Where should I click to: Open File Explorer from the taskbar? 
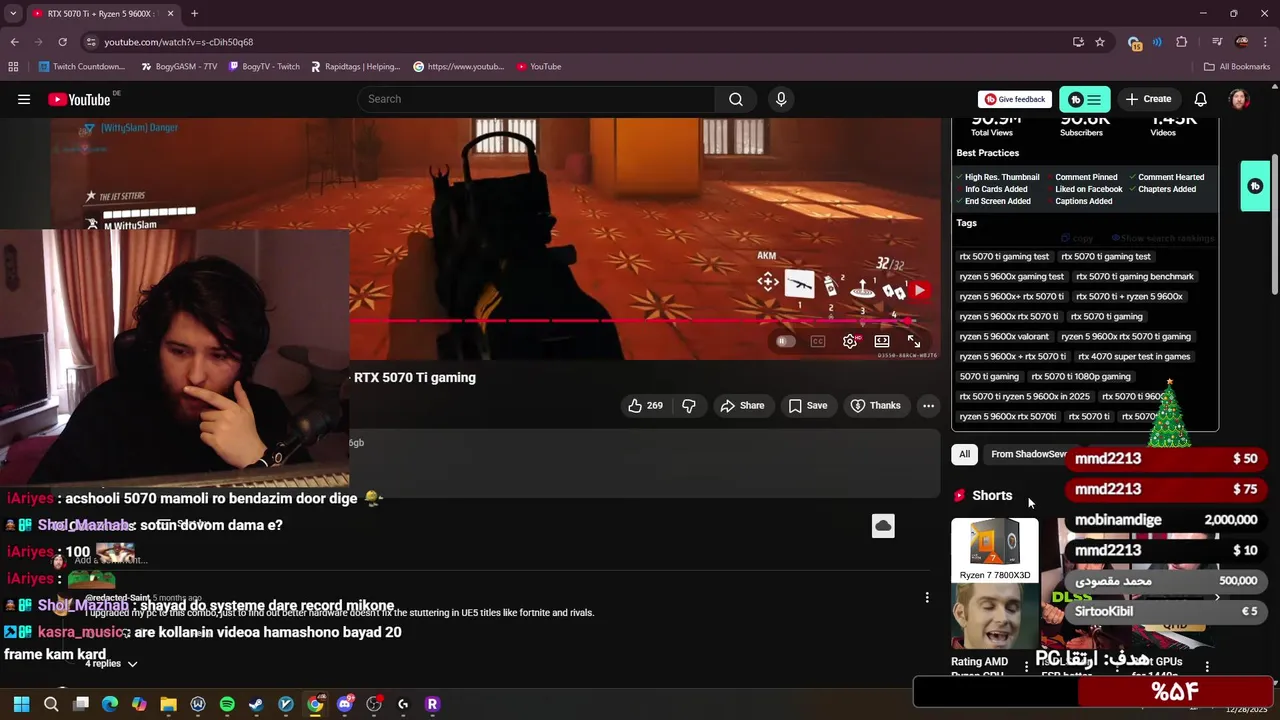[x=168, y=704]
